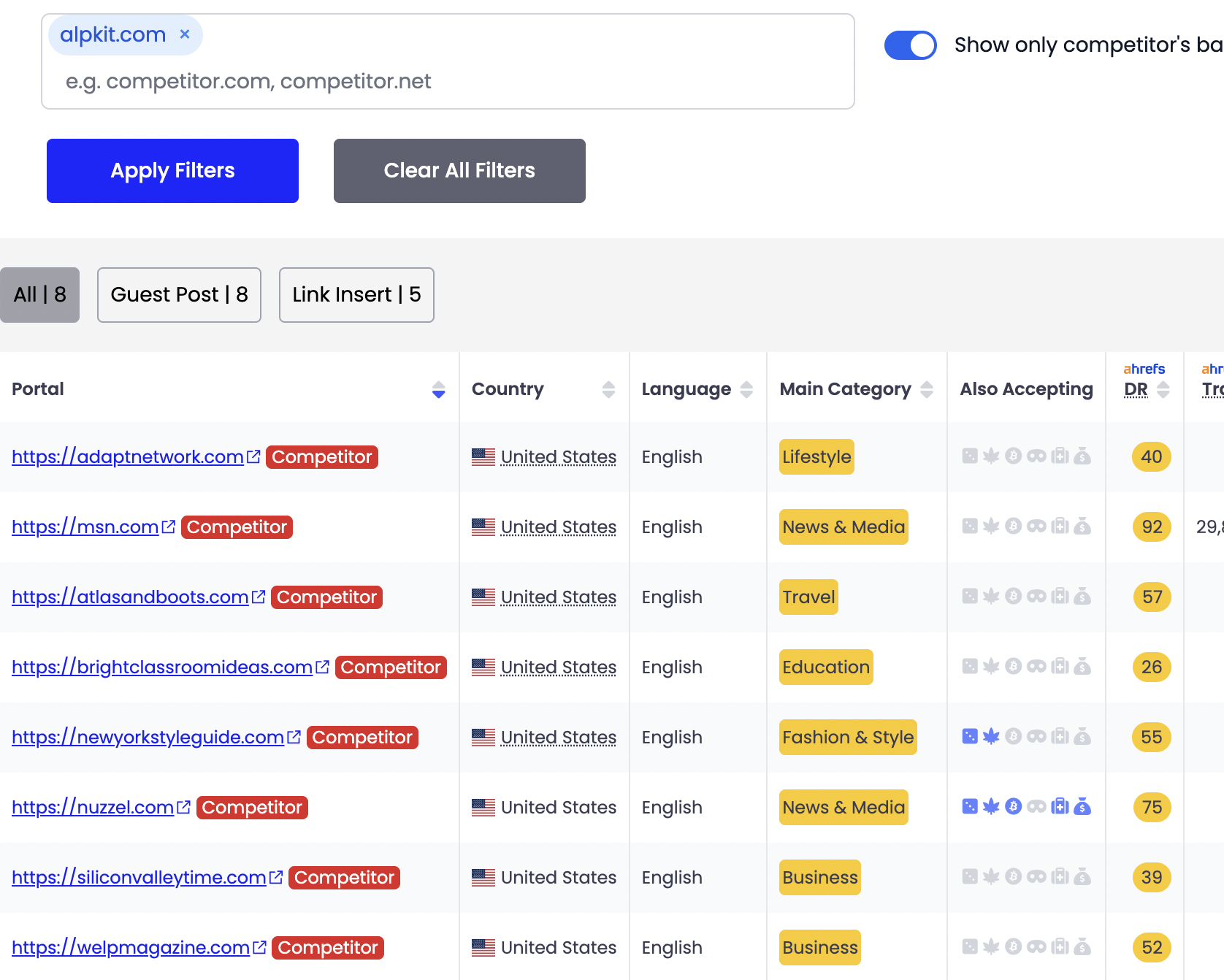Focus the competitor domain input field
Image resolution: width=1224 pixels, height=980 pixels.
pyautogui.click(x=447, y=81)
